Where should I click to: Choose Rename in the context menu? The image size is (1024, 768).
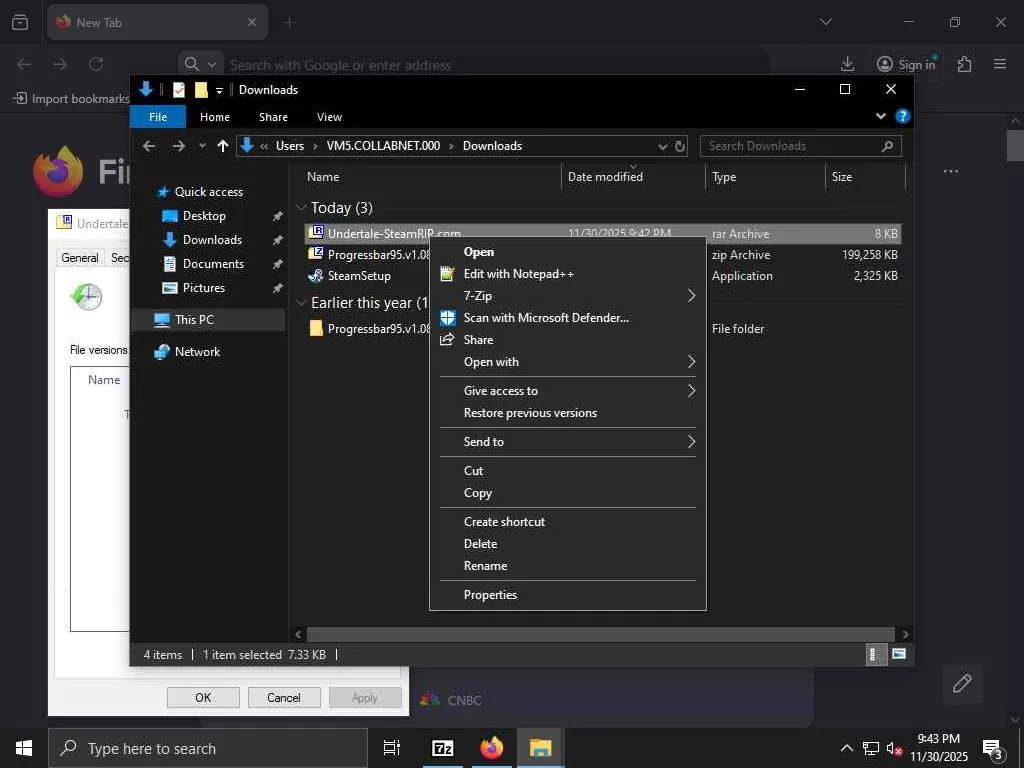[485, 566]
